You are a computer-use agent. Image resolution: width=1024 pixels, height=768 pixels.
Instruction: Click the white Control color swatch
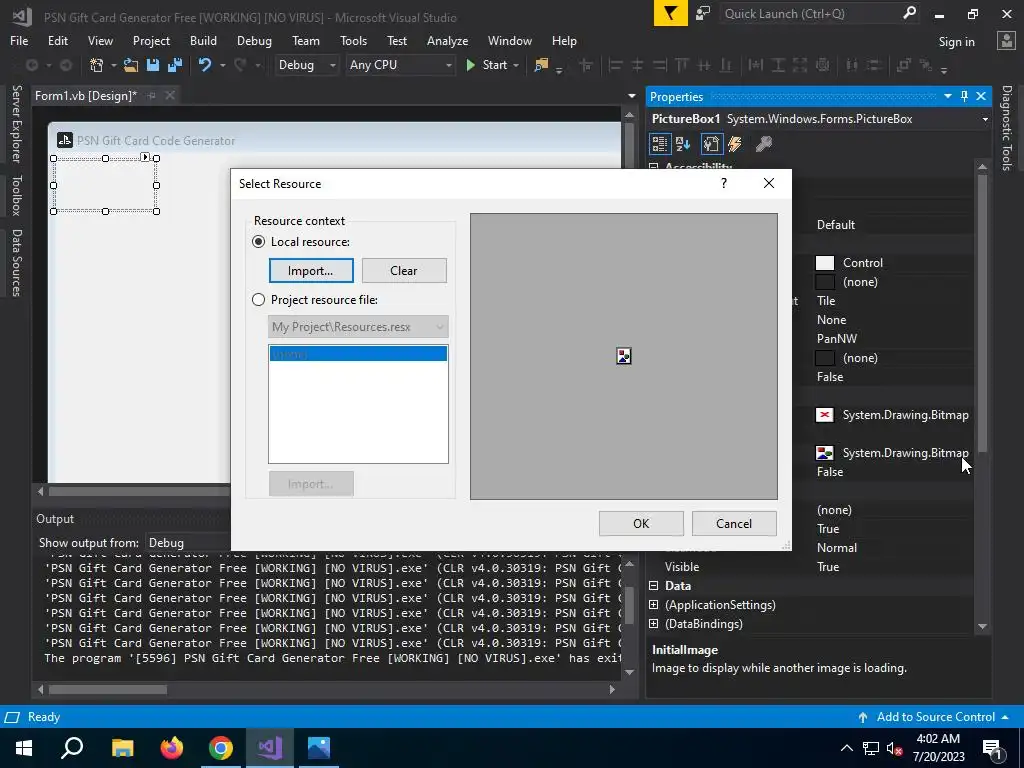(x=825, y=263)
